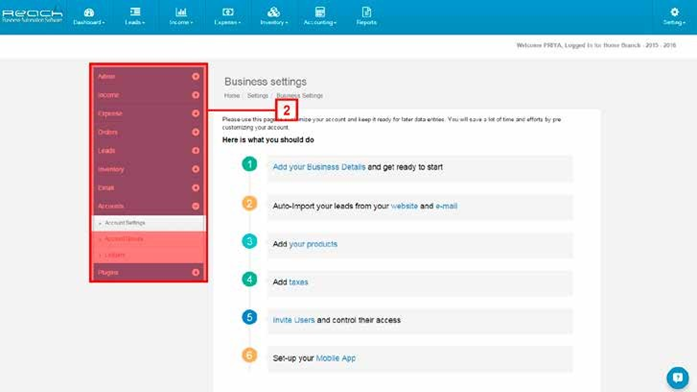Collapse the Accounts sidebar section

(x=196, y=206)
